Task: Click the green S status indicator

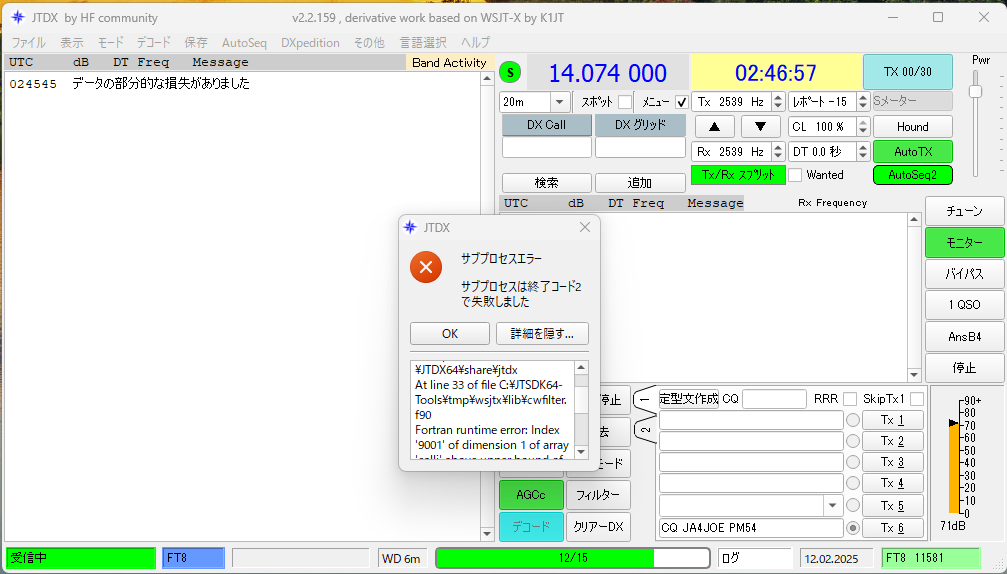Action: point(510,73)
